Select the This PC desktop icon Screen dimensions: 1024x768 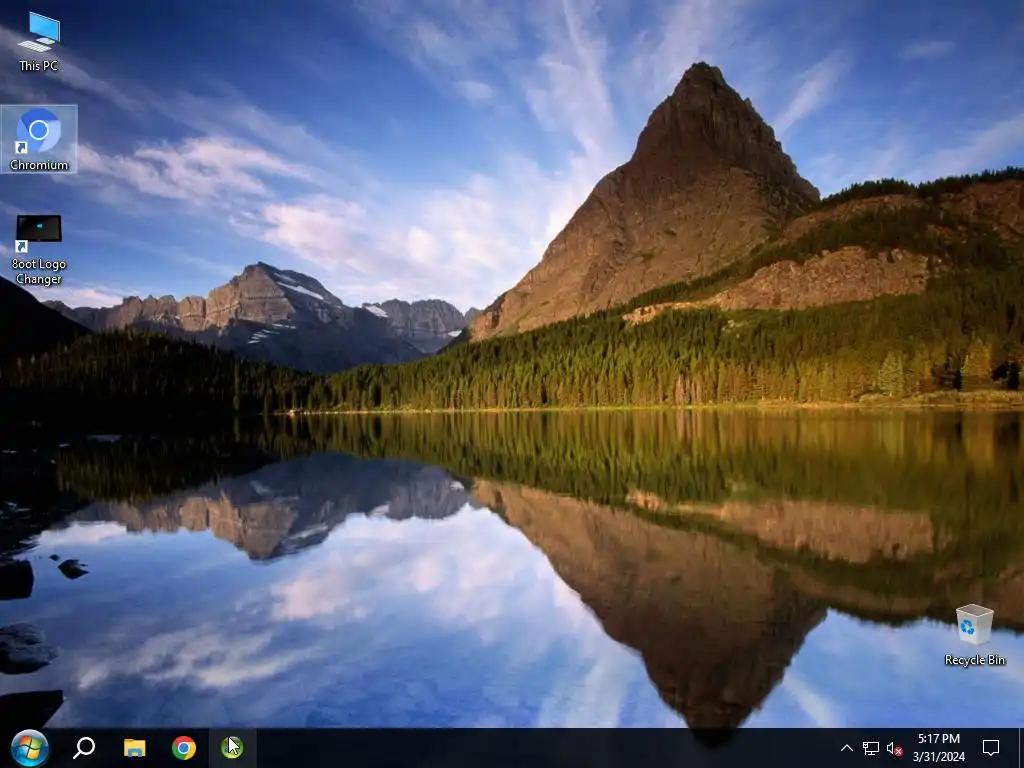point(39,42)
